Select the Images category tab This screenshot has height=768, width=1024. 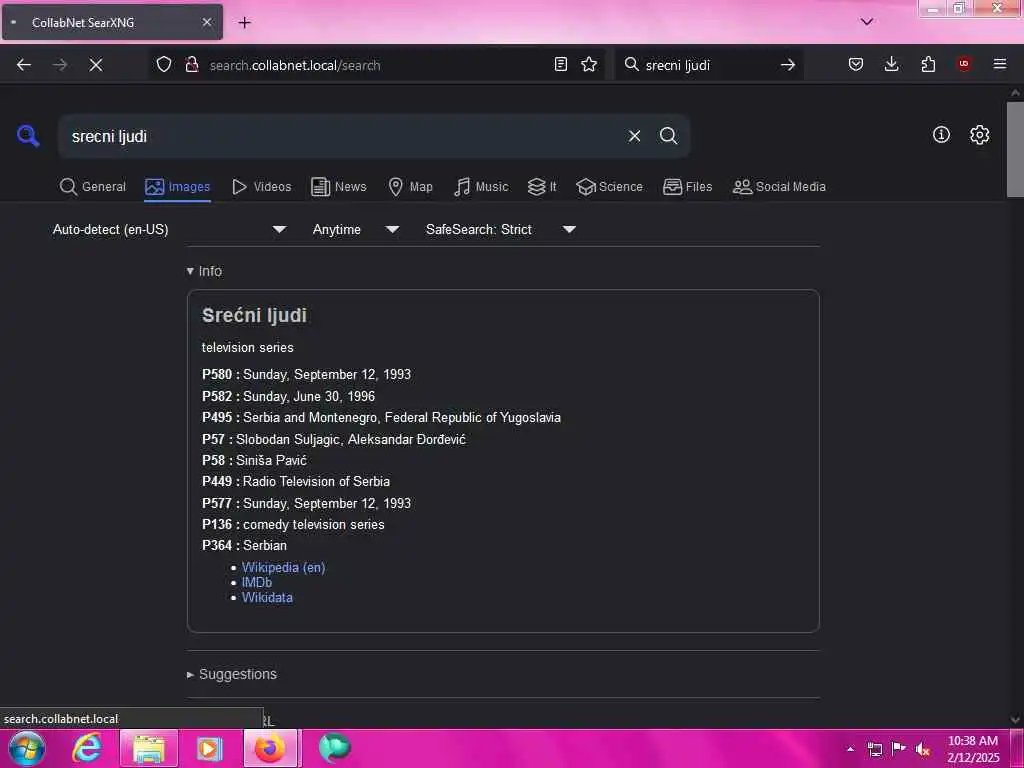point(178,187)
